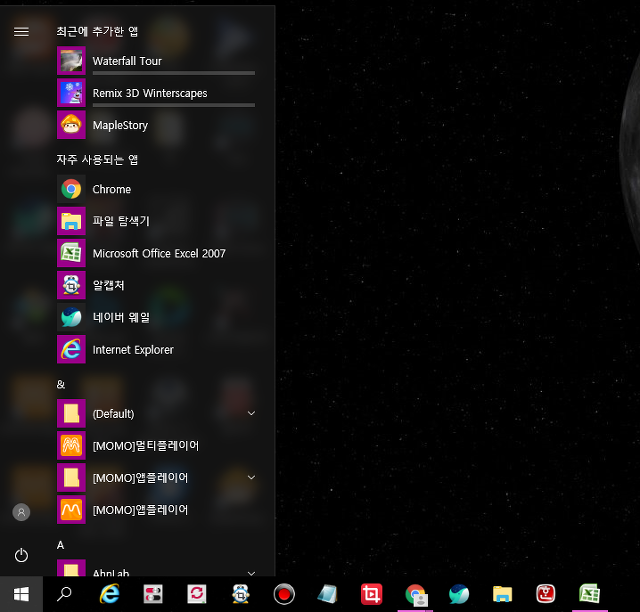Screen dimensions: 640x612
Task: Open Naver Whale on the taskbar
Action: (x=459, y=594)
